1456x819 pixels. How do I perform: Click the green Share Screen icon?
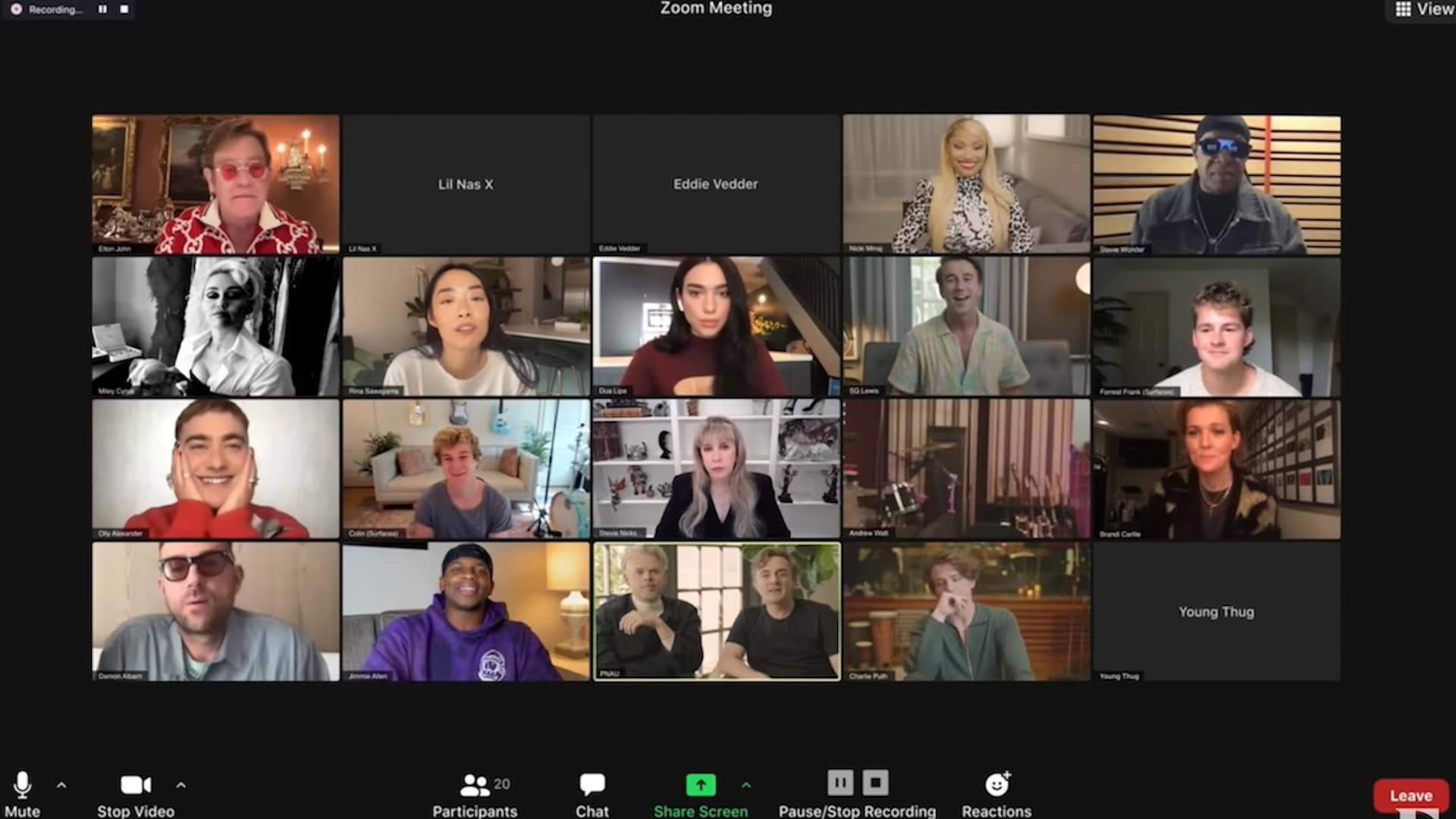pos(700,785)
